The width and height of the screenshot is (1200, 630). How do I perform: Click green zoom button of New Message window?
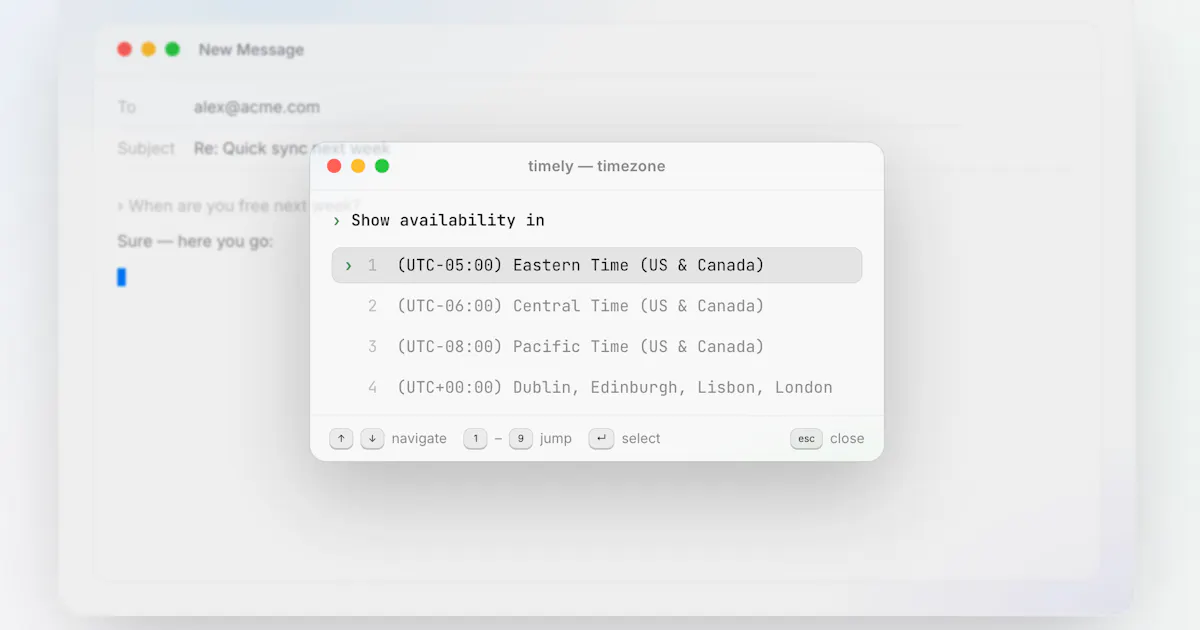(173, 49)
